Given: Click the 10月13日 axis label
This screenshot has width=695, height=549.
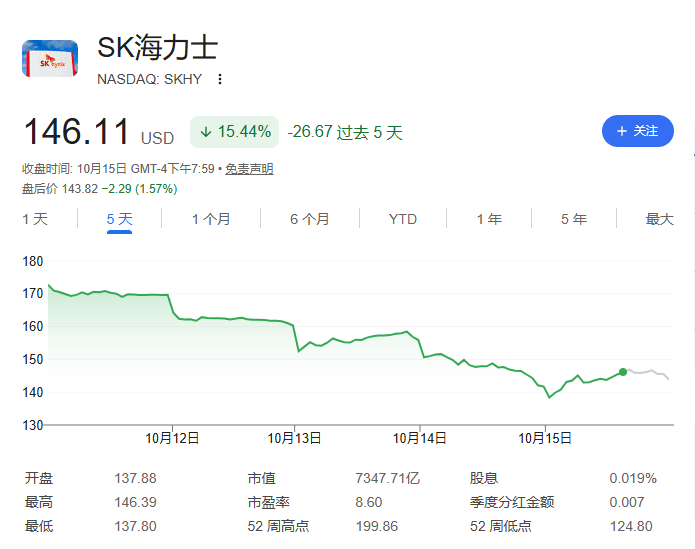Looking at the screenshot, I should [294, 438].
